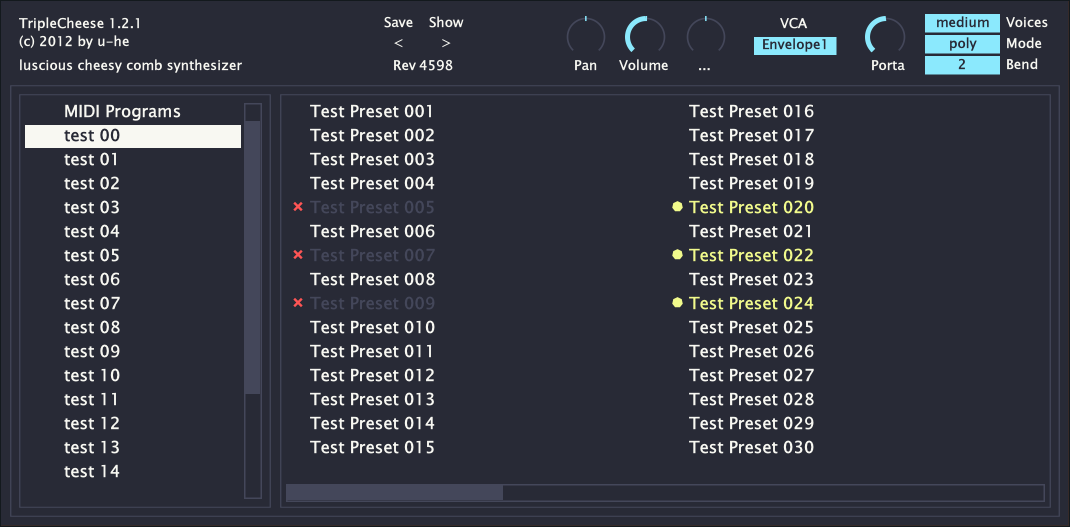This screenshot has width=1070, height=527.
Task: Open the Mode selector set to poly
Action: pos(962,44)
